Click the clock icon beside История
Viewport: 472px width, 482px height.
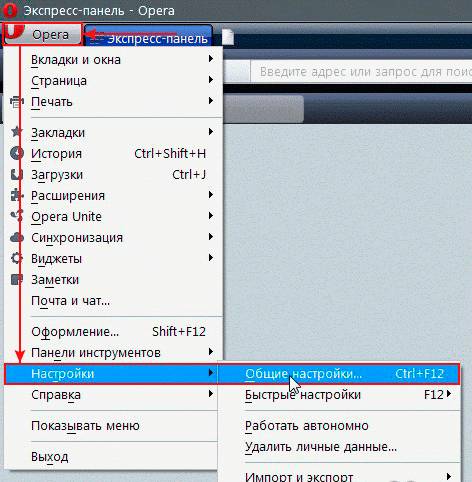17,153
